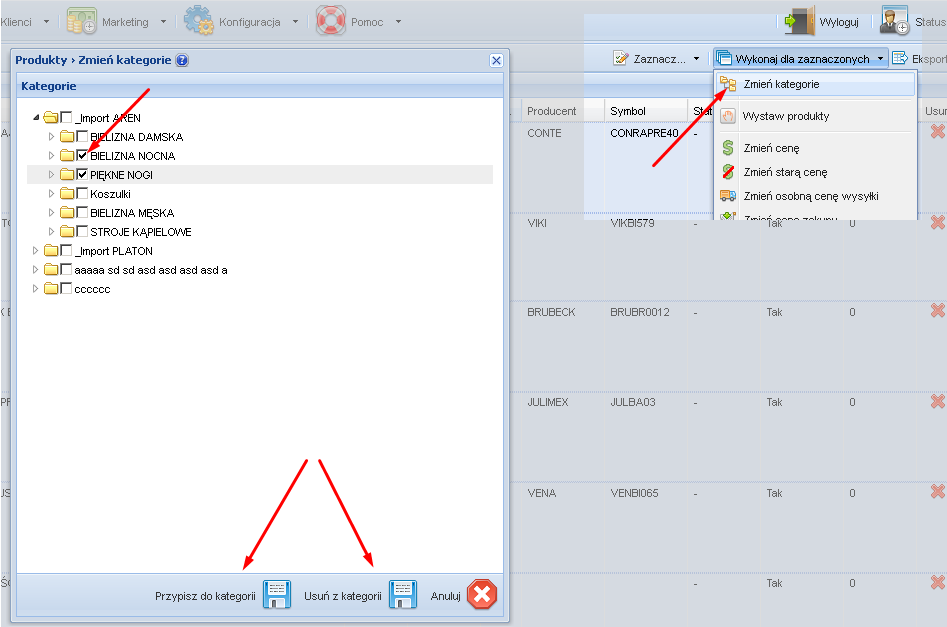
Task: Check the _Import PLATON checkbox
Action: coord(66,251)
